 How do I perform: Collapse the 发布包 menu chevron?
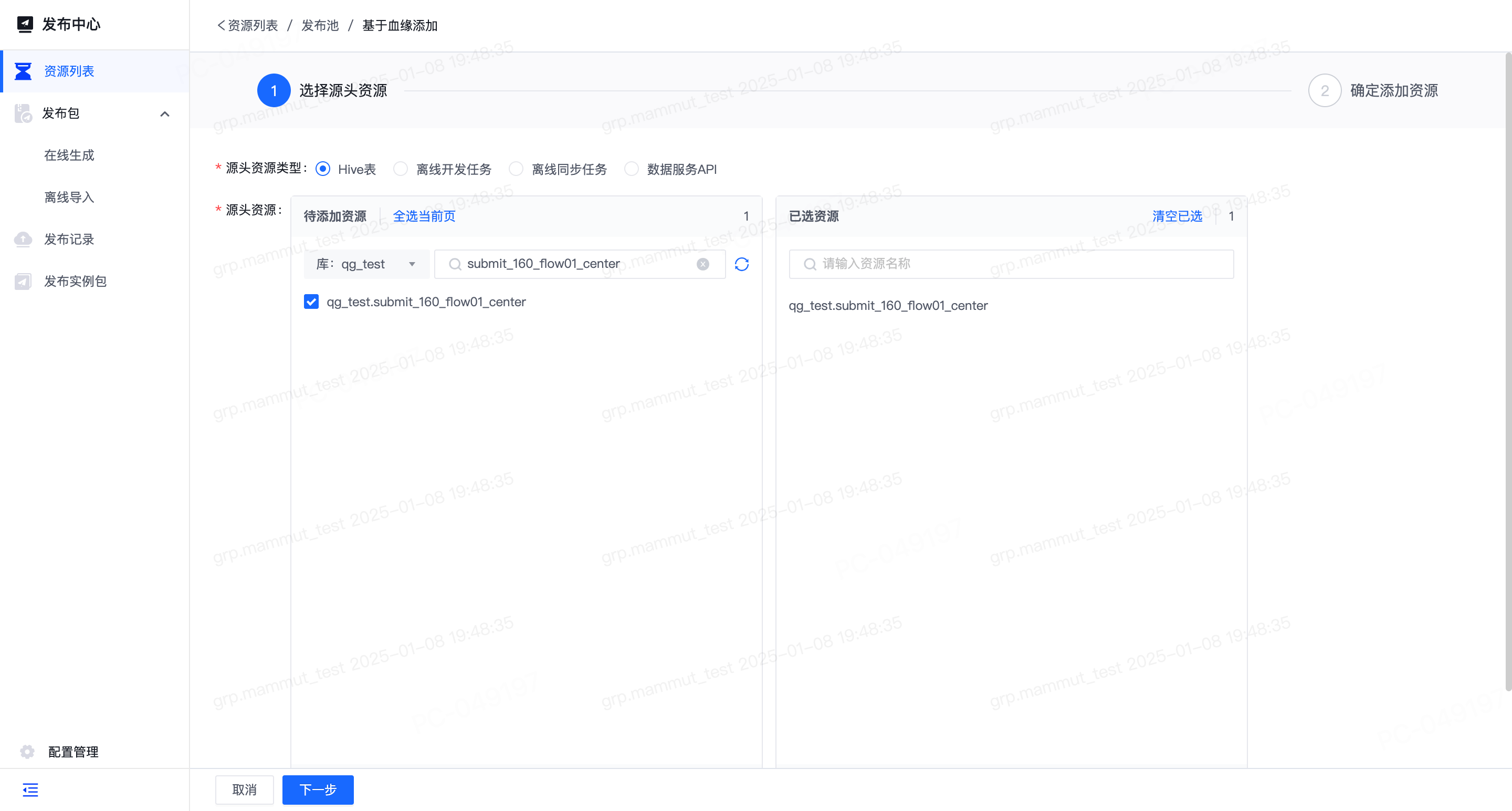point(165,114)
